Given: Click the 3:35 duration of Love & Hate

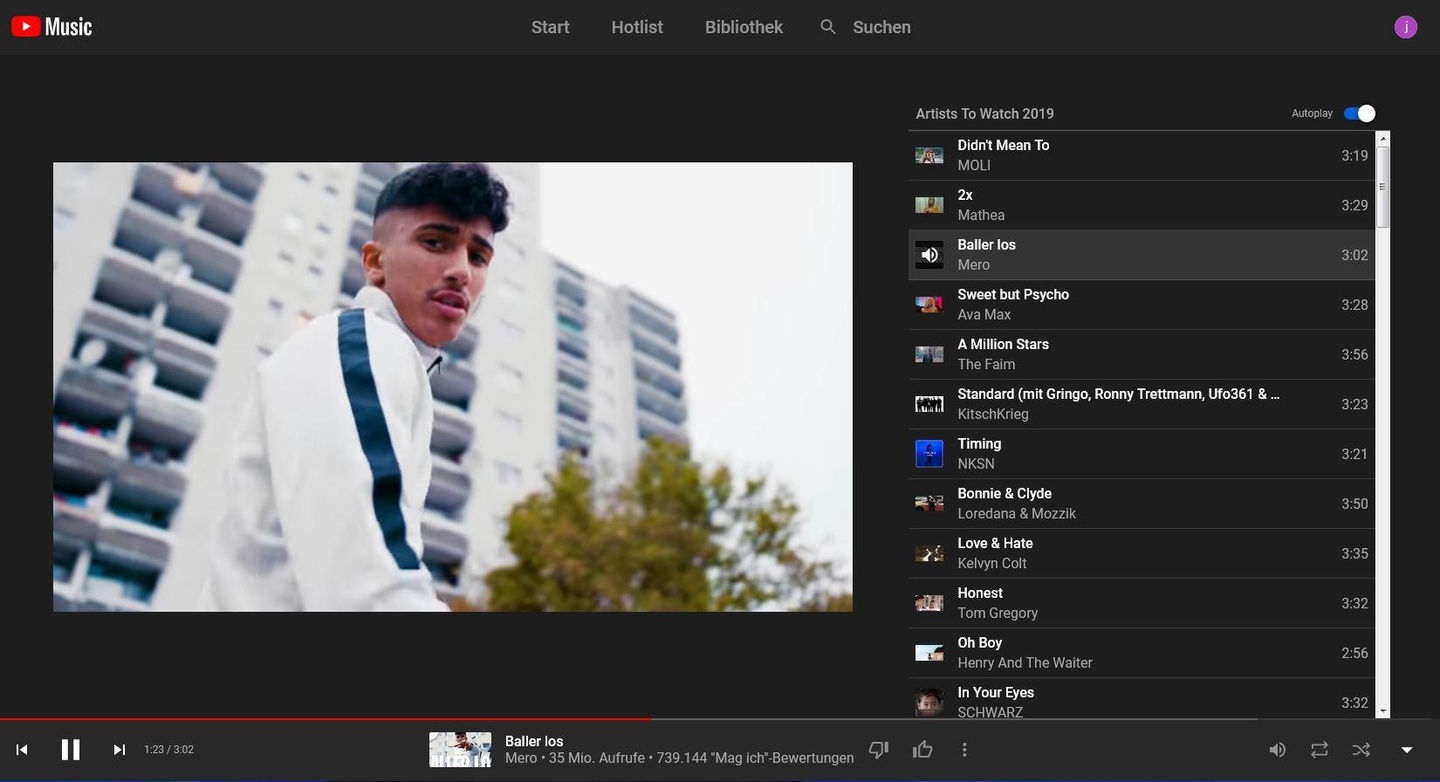Looking at the screenshot, I should (x=1355, y=554).
